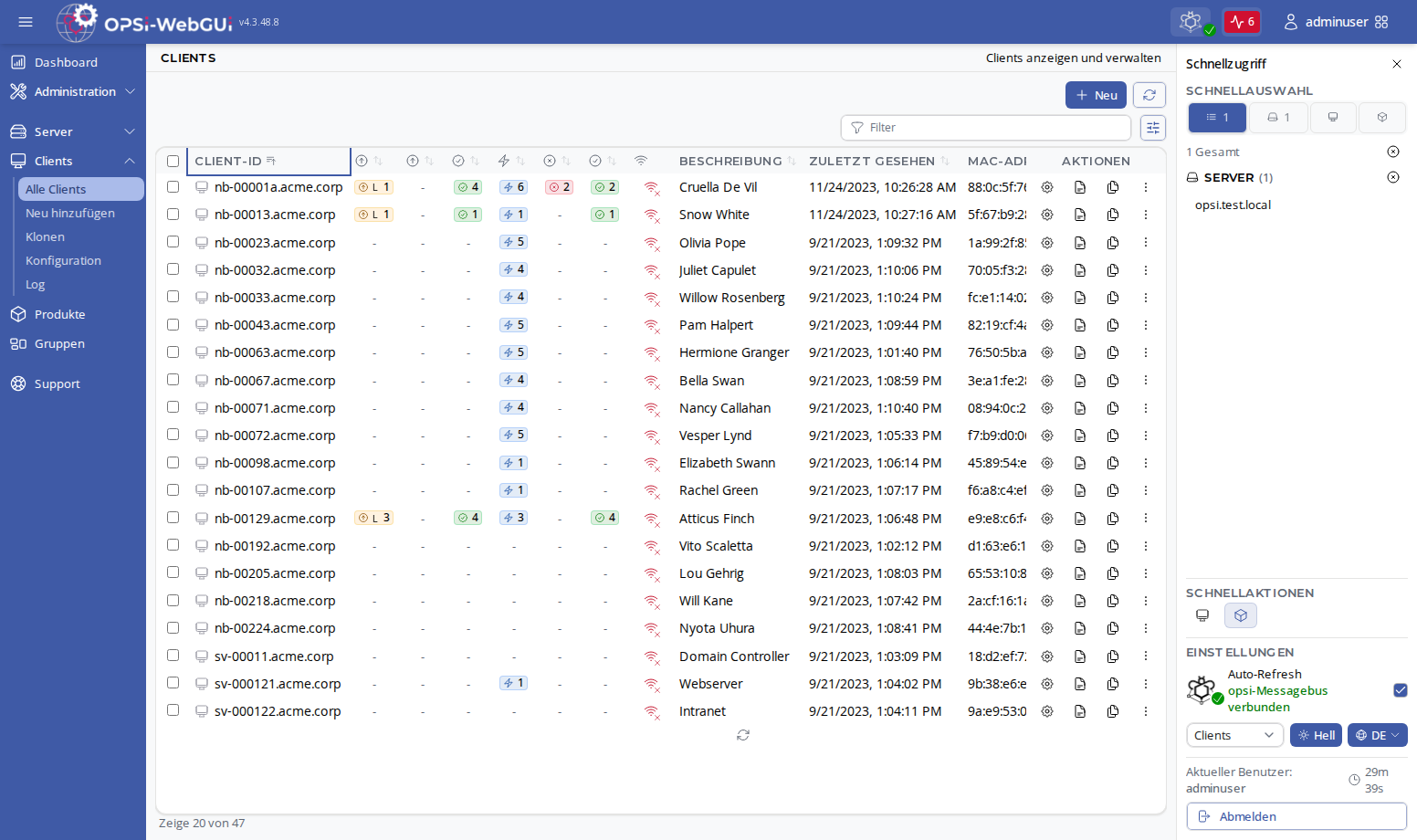
Task: Check the box for nb-00001a.acme.corp
Action: coord(173,186)
